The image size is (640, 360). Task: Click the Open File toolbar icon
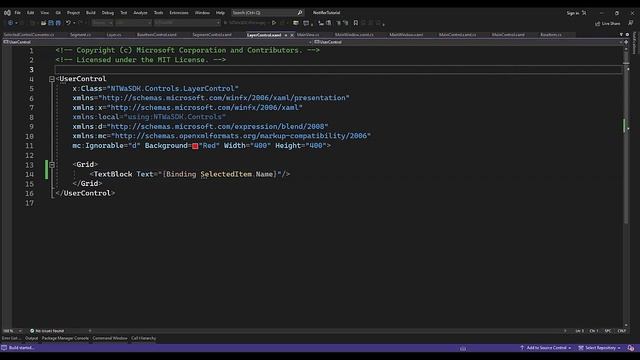pyautogui.click(x=43, y=23)
